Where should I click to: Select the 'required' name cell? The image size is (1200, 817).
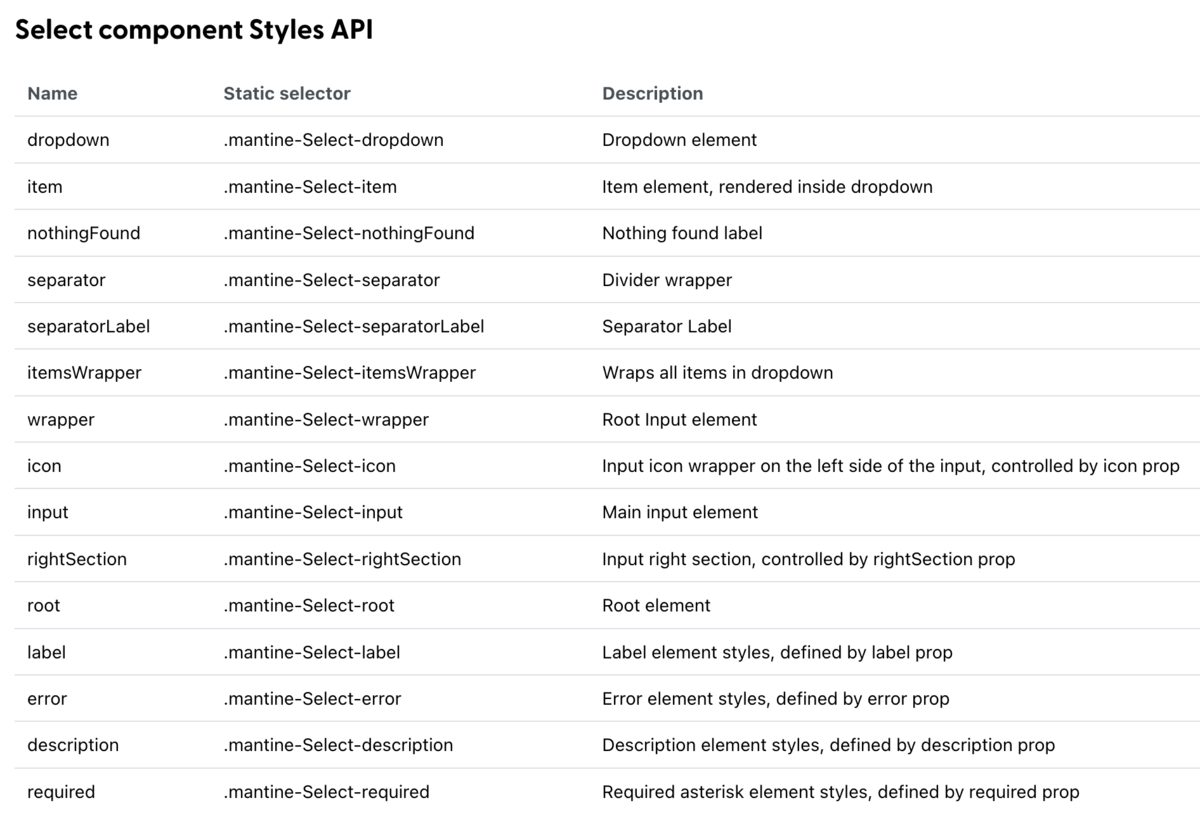click(61, 792)
